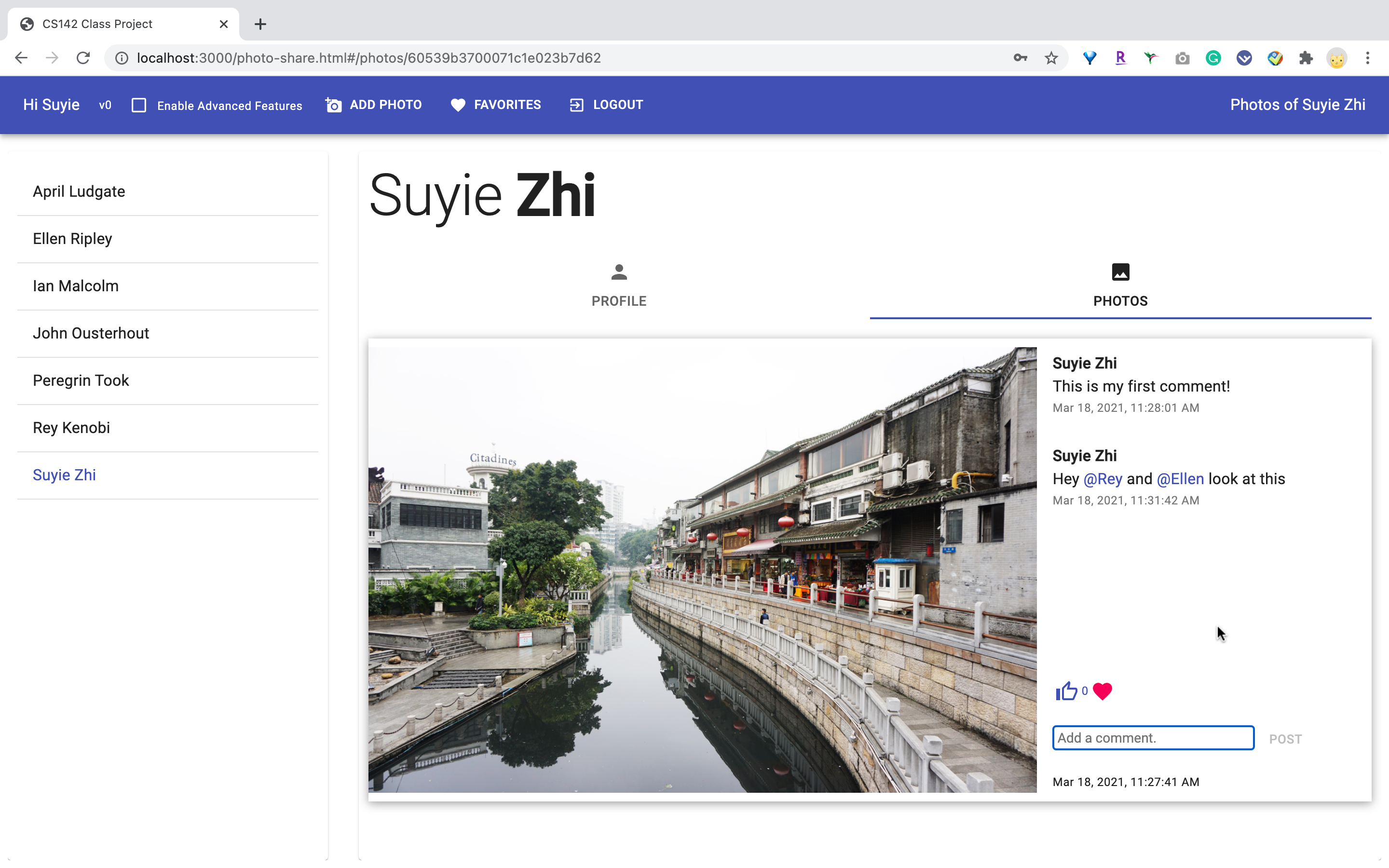1389x868 pixels.
Task: Toggle the red heart favorite icon
Action: tap(1102, 691)
